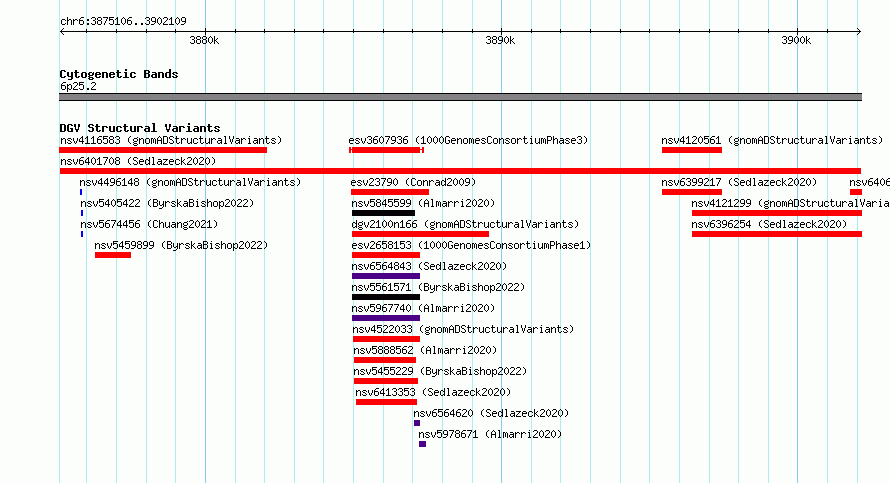Click the nsv5888562 Almarri2020 label
The image size is (890, 483).
425,350
